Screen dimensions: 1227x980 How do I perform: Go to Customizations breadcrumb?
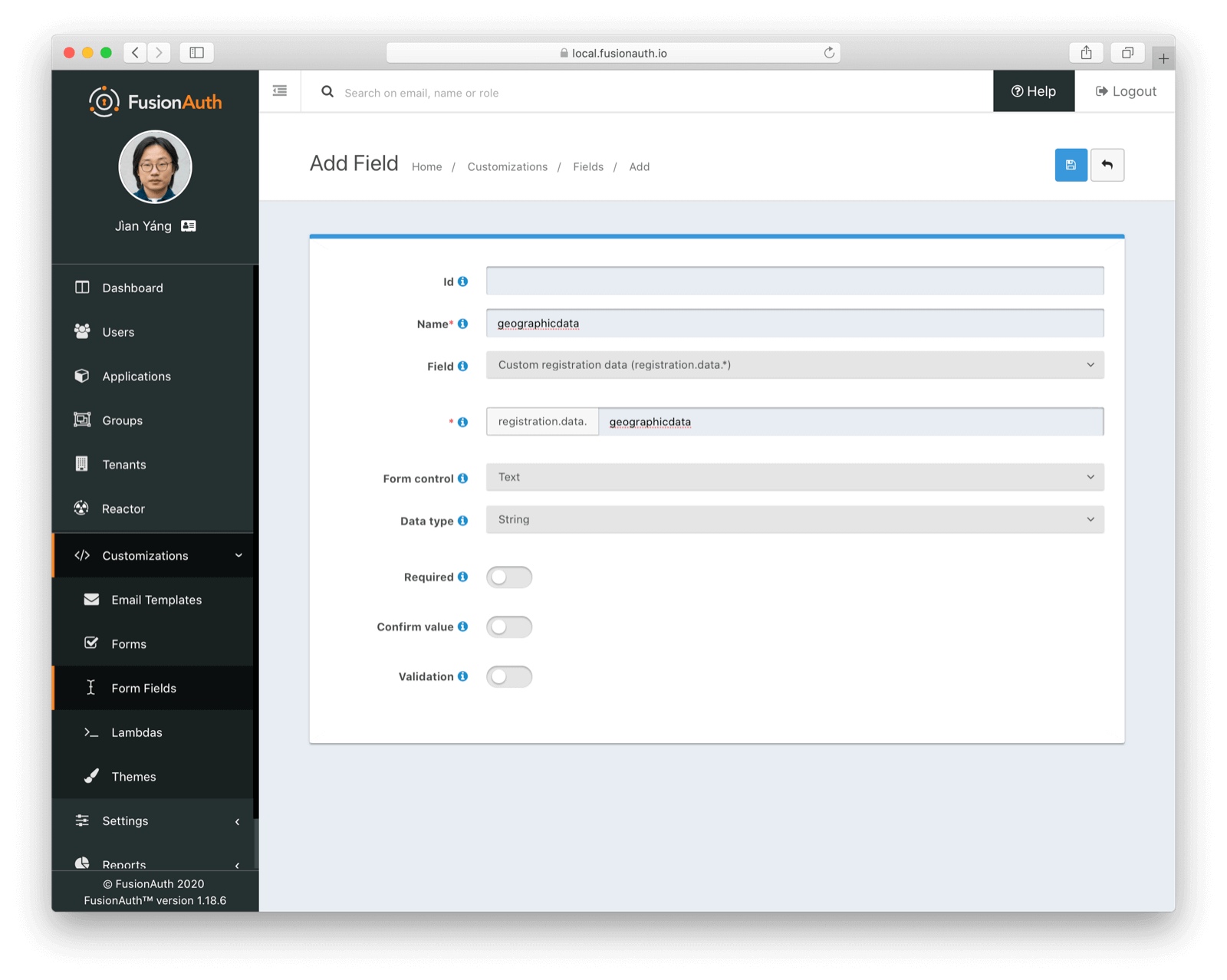coord(508,167)
